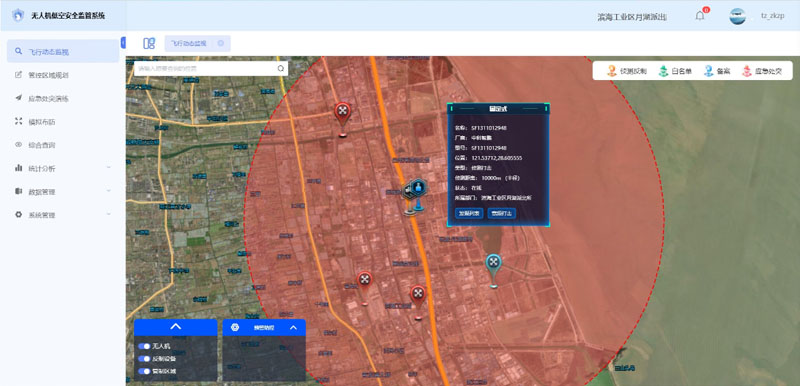
Task: Click the map location search field
Action: pos(206,69)
